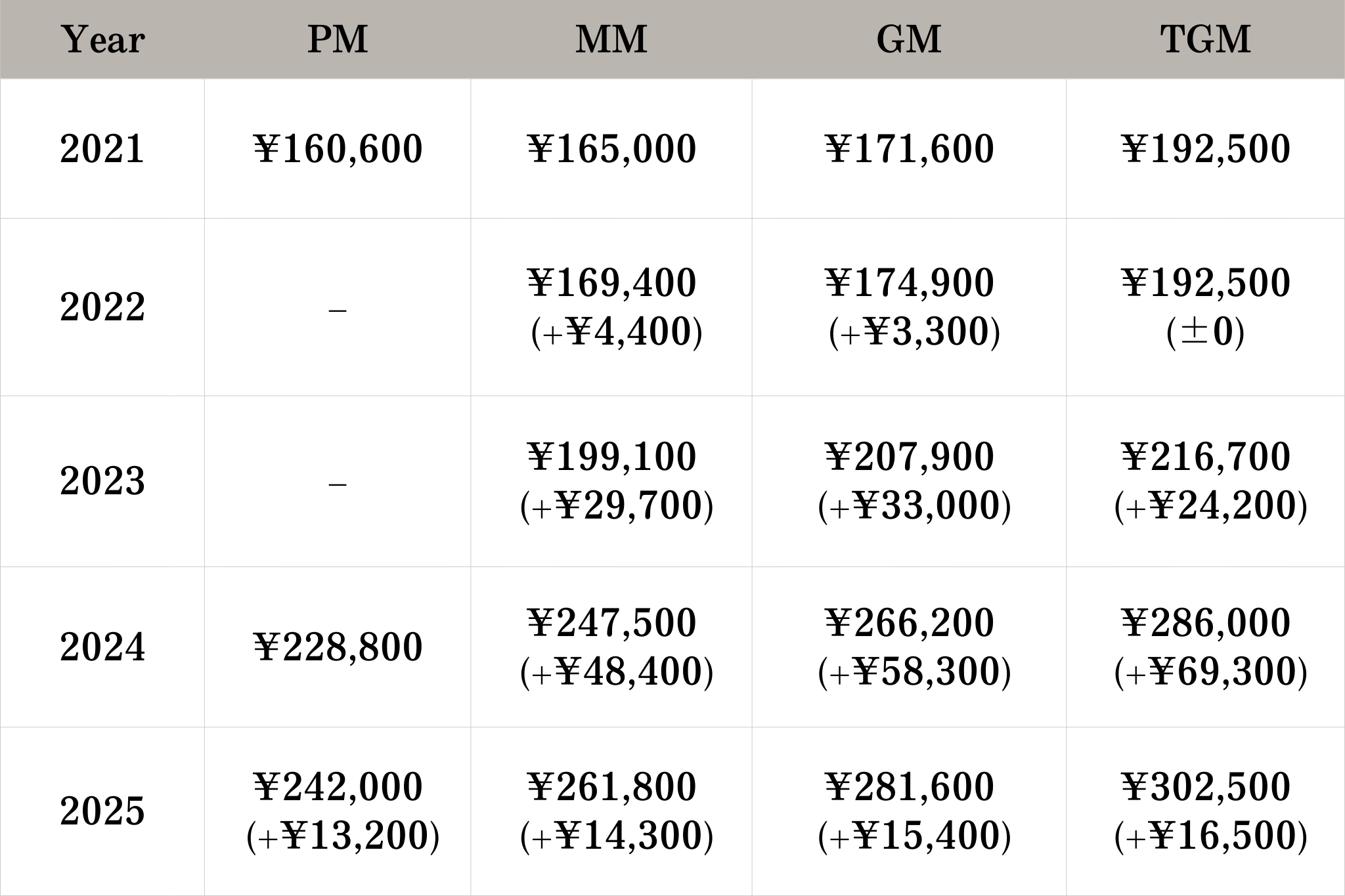Click the 2023 TGM price ¥216,700

pyautogui.click(x=1206, y=457)
